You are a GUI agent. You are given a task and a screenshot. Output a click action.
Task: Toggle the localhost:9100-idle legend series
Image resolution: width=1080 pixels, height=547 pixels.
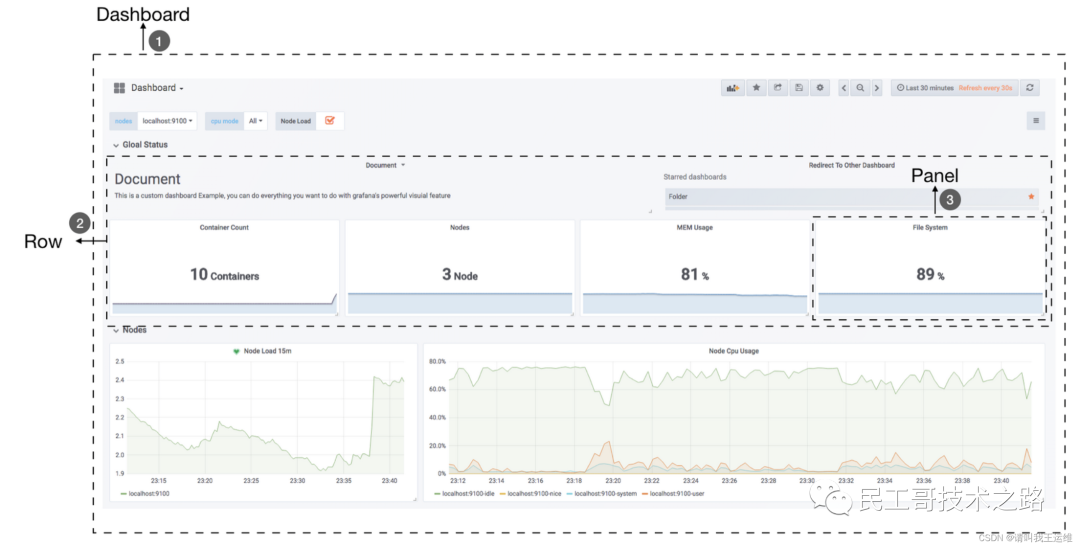464,494
